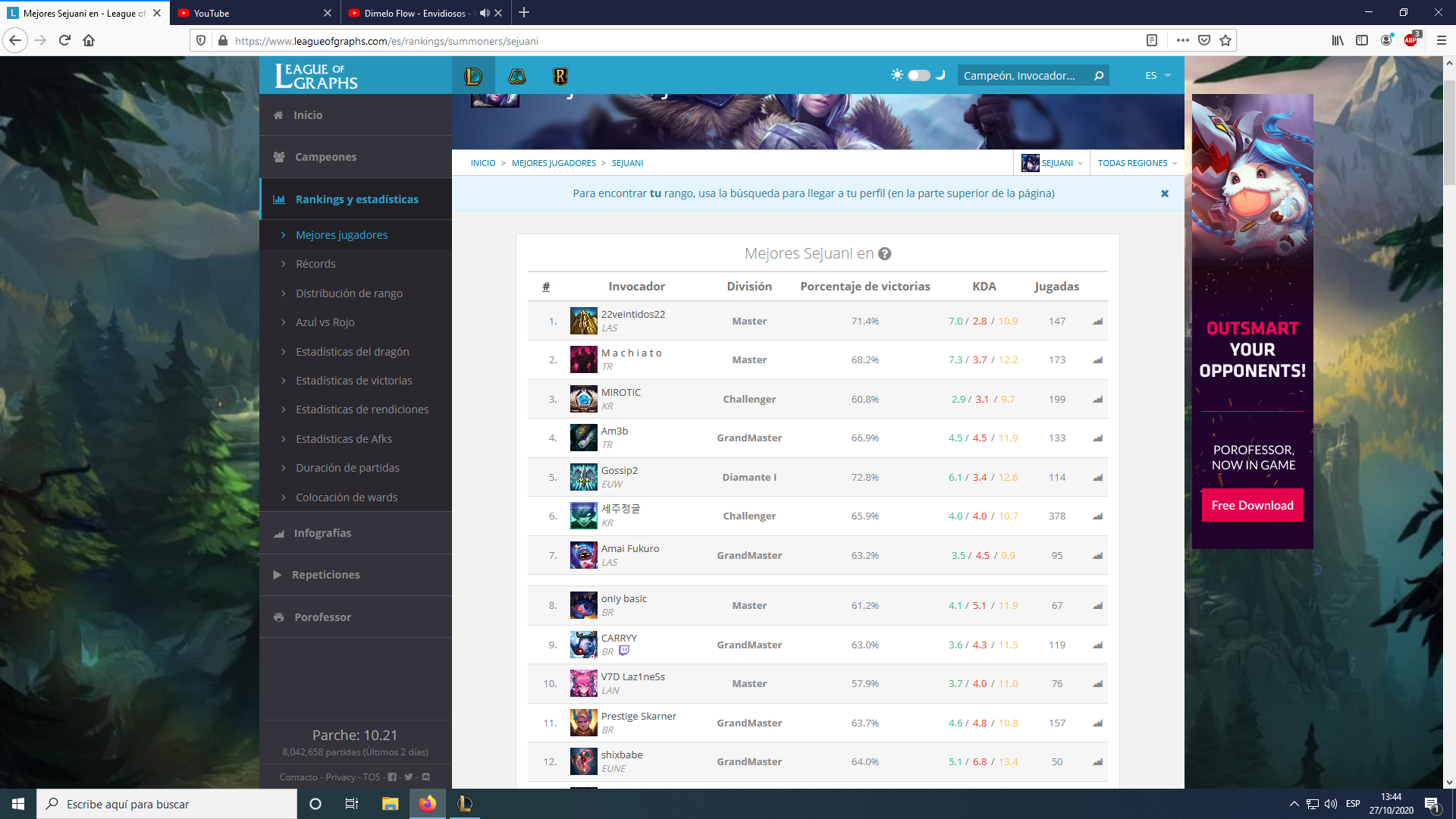Switch to Teamfight Tactics game icon

click(516, 76)
